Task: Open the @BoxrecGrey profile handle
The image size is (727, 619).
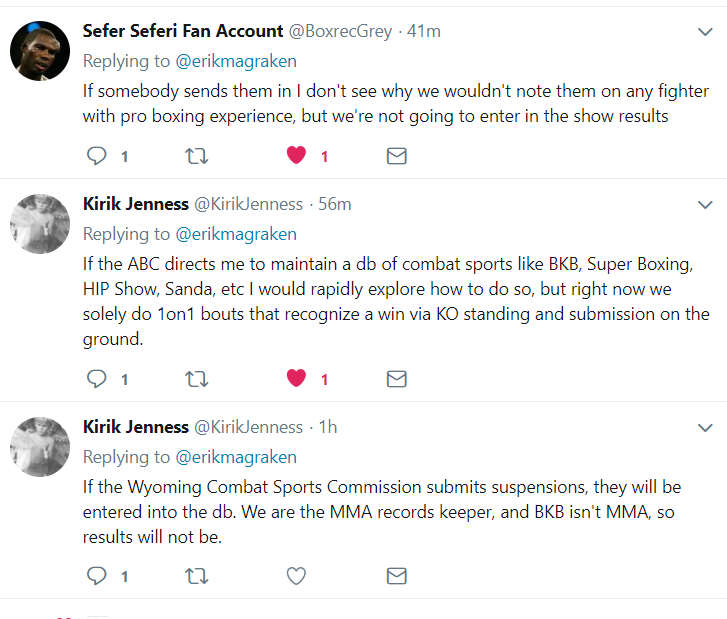Action: (341, 32)
